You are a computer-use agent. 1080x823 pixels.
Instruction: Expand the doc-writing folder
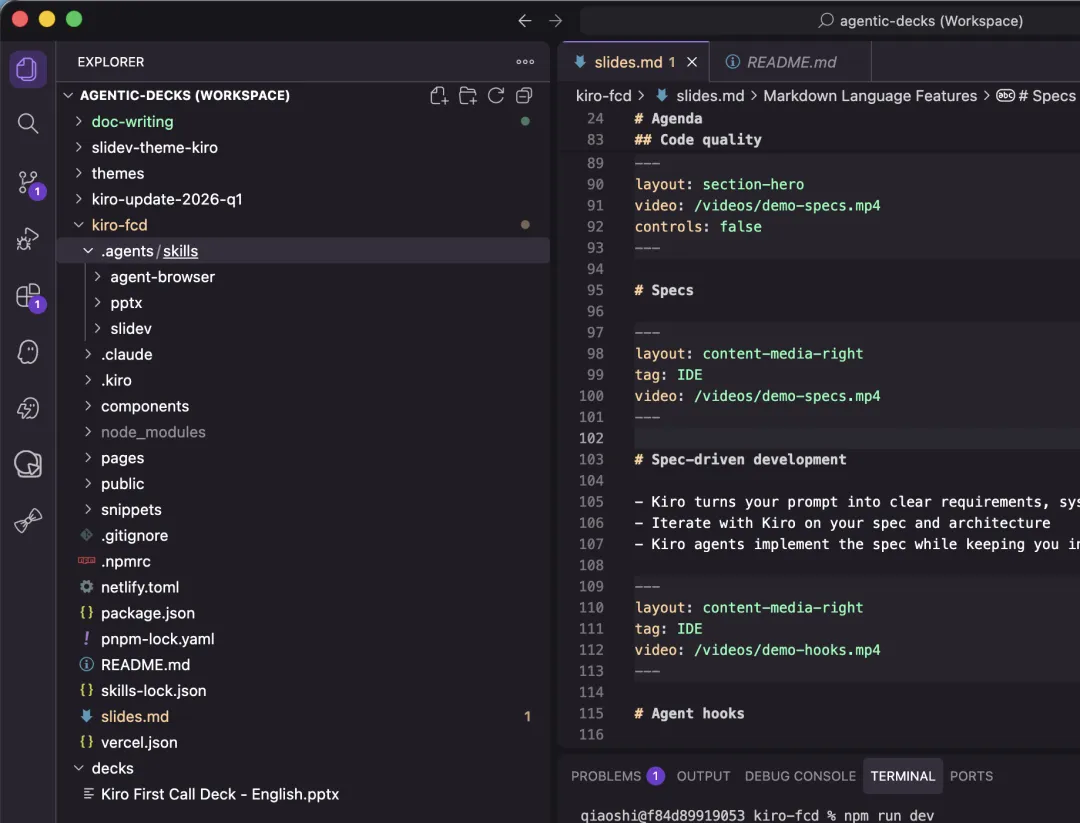click(x=79, y=121)
